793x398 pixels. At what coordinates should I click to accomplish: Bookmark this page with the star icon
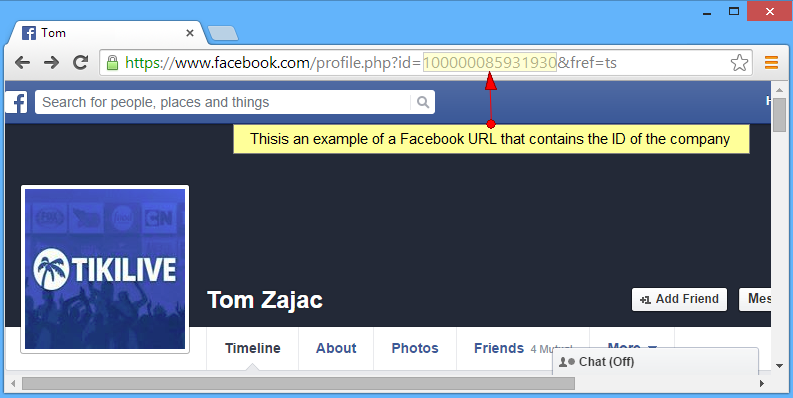(739, 63)
